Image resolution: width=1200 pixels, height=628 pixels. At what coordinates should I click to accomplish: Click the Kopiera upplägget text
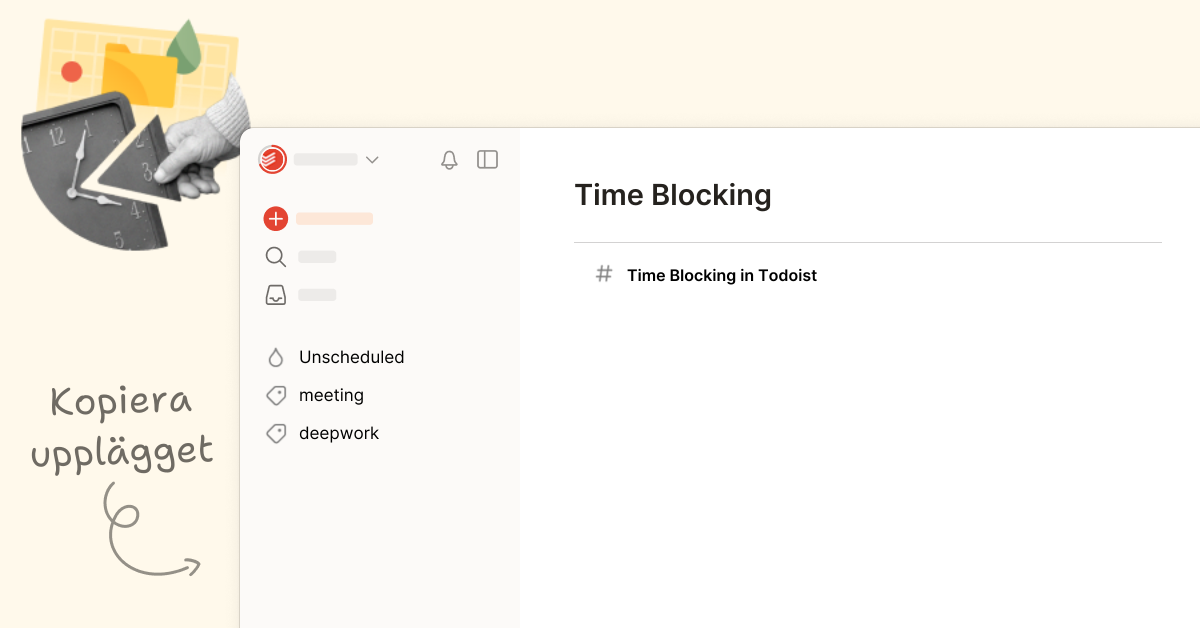(x=122, y=428)
